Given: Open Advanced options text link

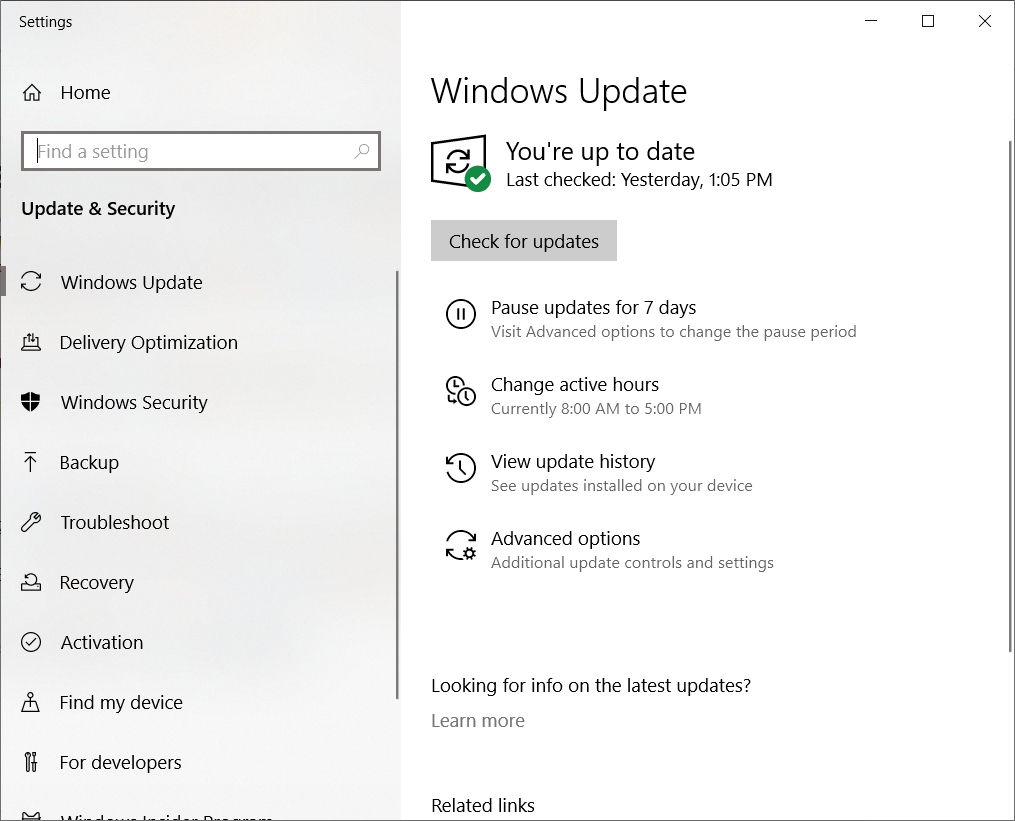Looking at the screenshot, I should (565, 539).
